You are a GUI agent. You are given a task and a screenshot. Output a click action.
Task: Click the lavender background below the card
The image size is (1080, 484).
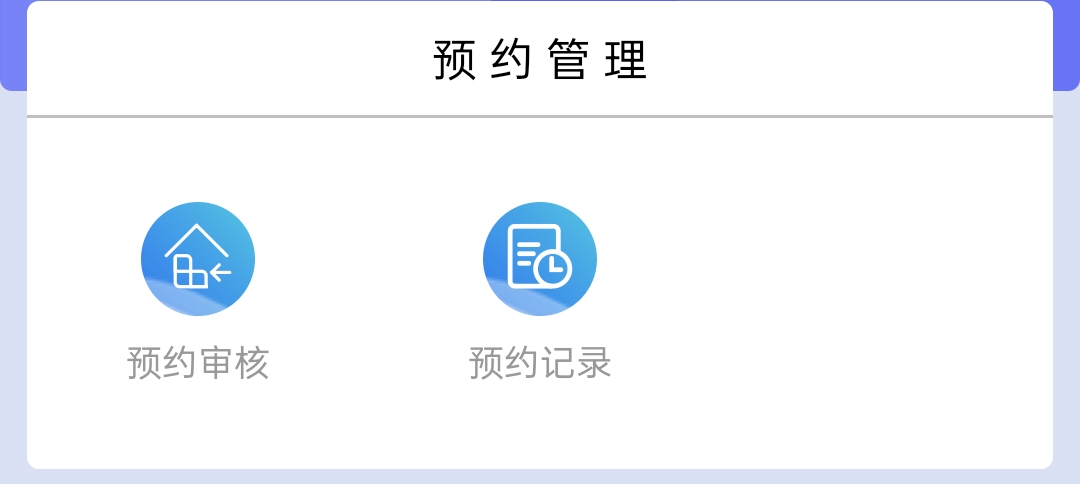pyautogui.click(x=540, y=477)
